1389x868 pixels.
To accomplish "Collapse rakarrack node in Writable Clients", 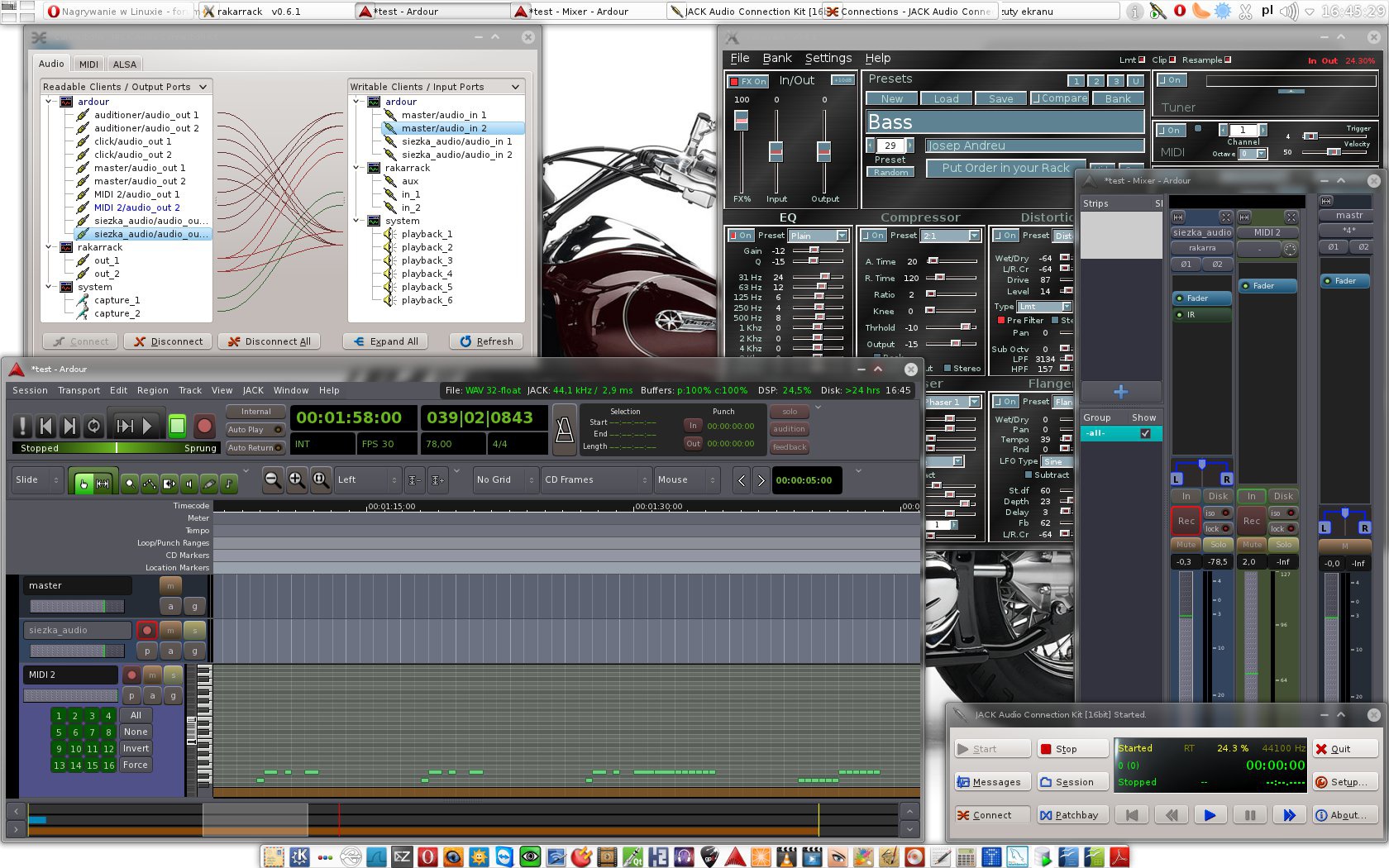I will pyautogui.click(x=357, y=168).
